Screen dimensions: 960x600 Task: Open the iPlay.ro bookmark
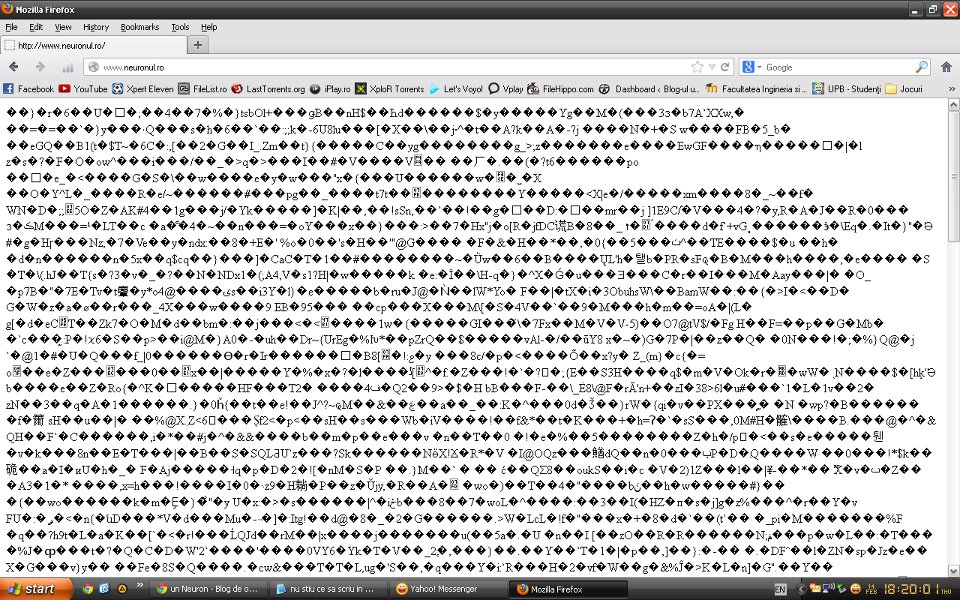(330, 89)
